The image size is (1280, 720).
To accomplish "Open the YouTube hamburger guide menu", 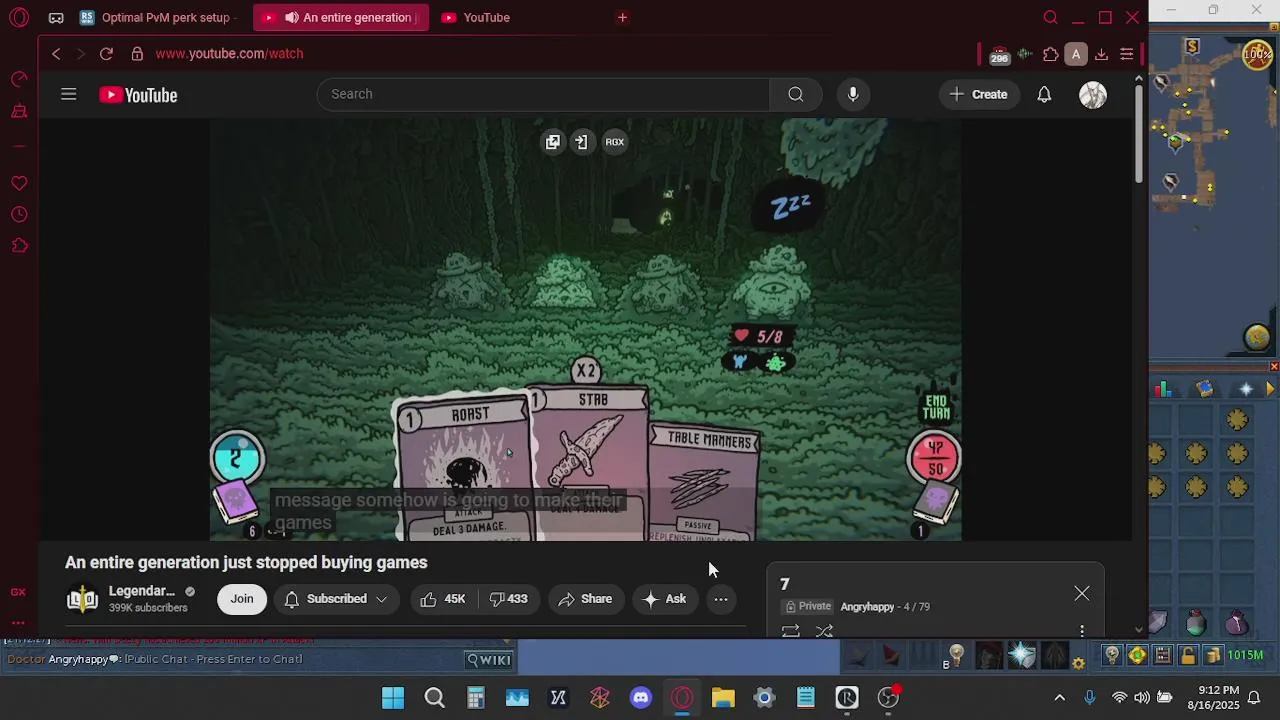I will (68, 94).
